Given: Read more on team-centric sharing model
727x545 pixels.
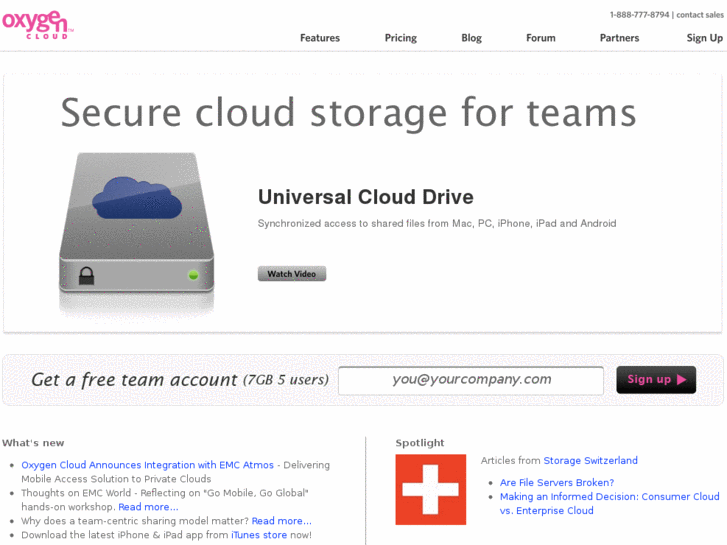Looking at the screenshot, I should pos(281,521).
